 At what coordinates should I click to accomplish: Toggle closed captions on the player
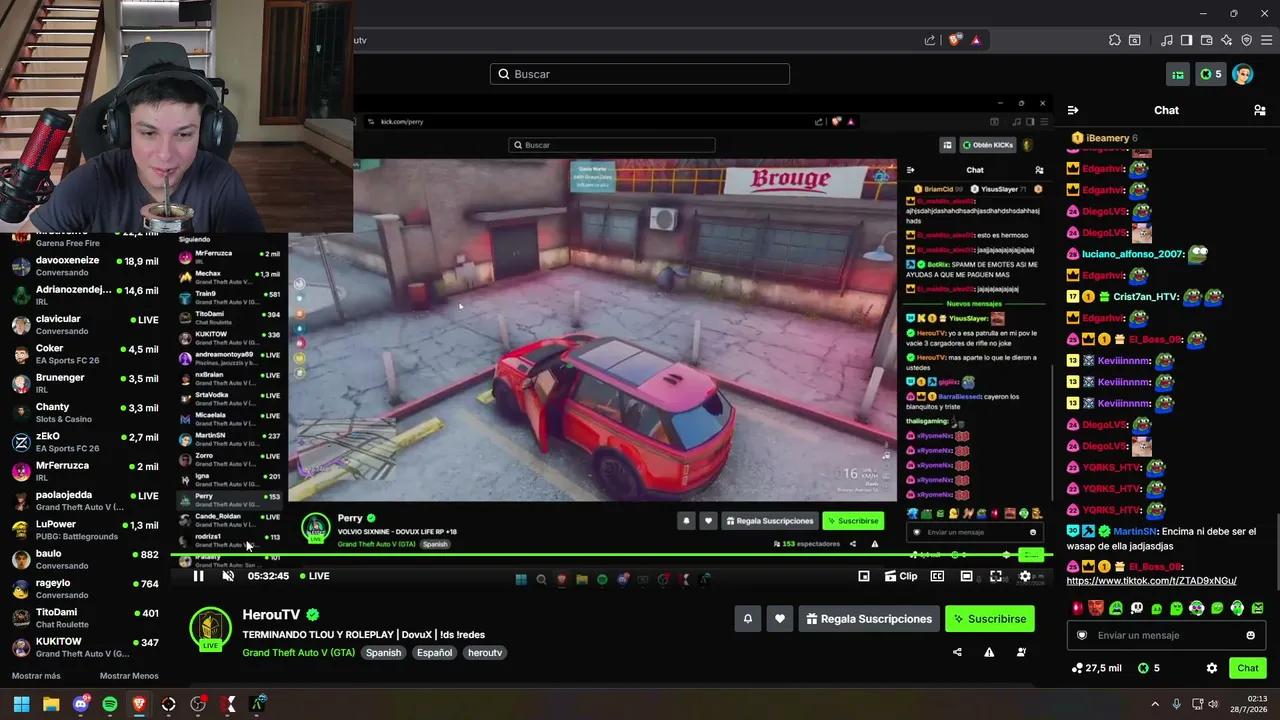pos(937,576)
